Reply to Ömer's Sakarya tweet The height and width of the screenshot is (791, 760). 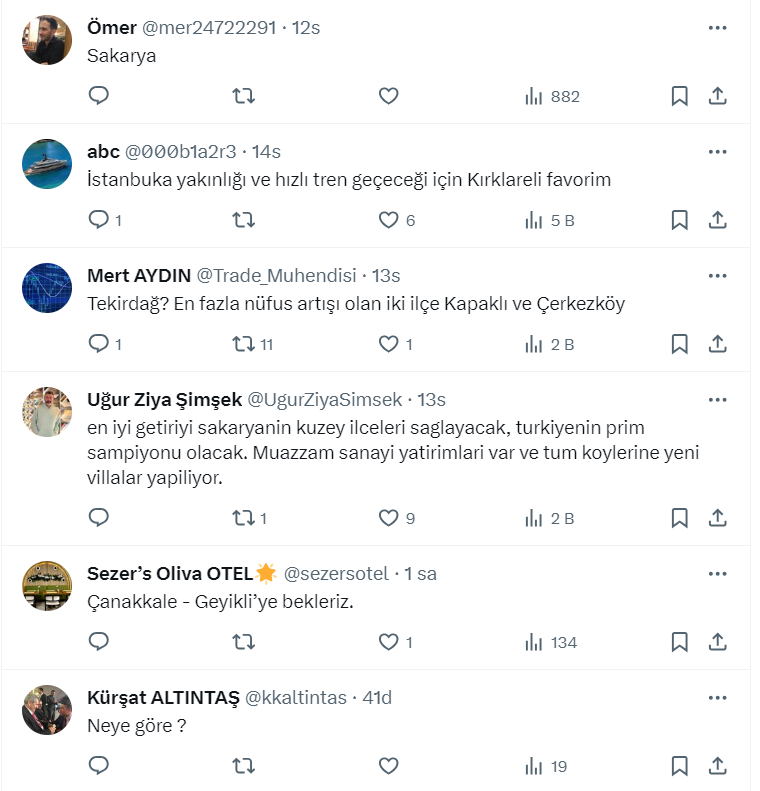pos(98,96)
